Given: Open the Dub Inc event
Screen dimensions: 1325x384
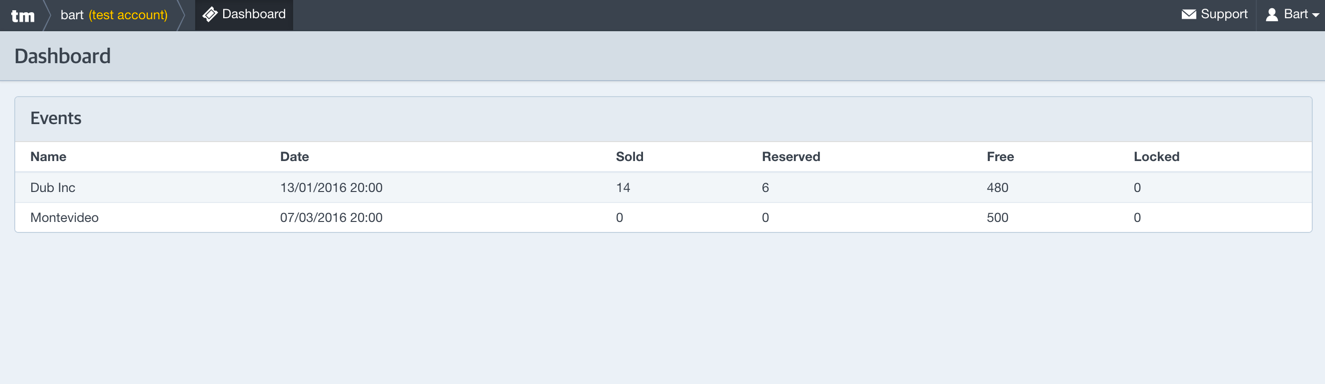Looking at the screenshot, I should [x=53, y=187].
